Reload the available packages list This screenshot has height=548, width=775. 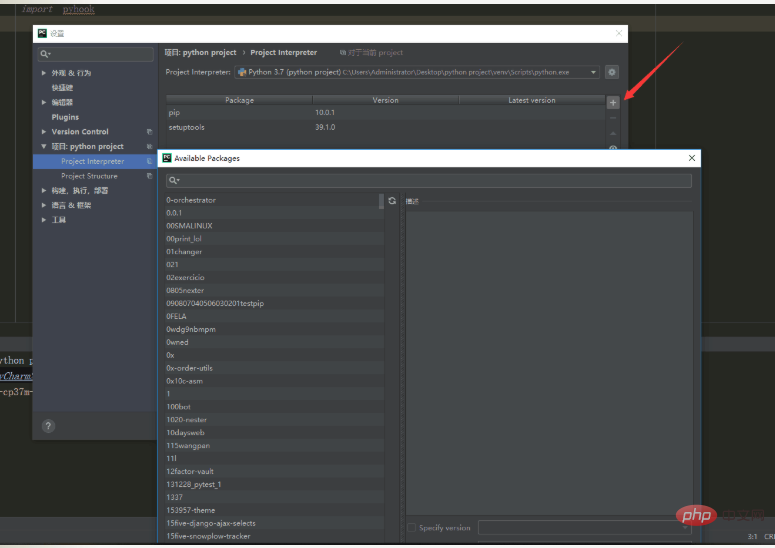pos(392,201)
